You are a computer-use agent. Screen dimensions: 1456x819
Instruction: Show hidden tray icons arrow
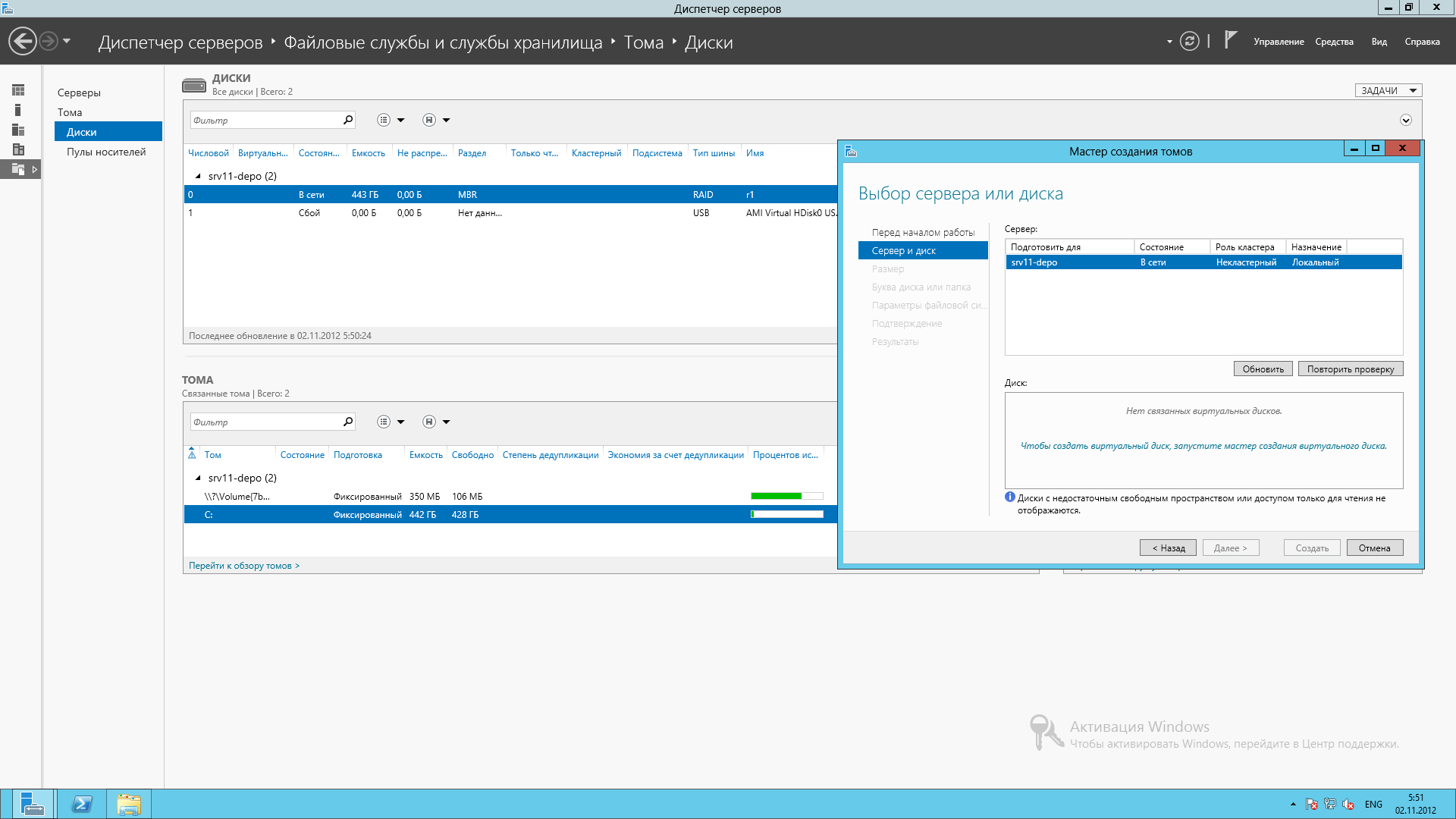[1293, 804]
